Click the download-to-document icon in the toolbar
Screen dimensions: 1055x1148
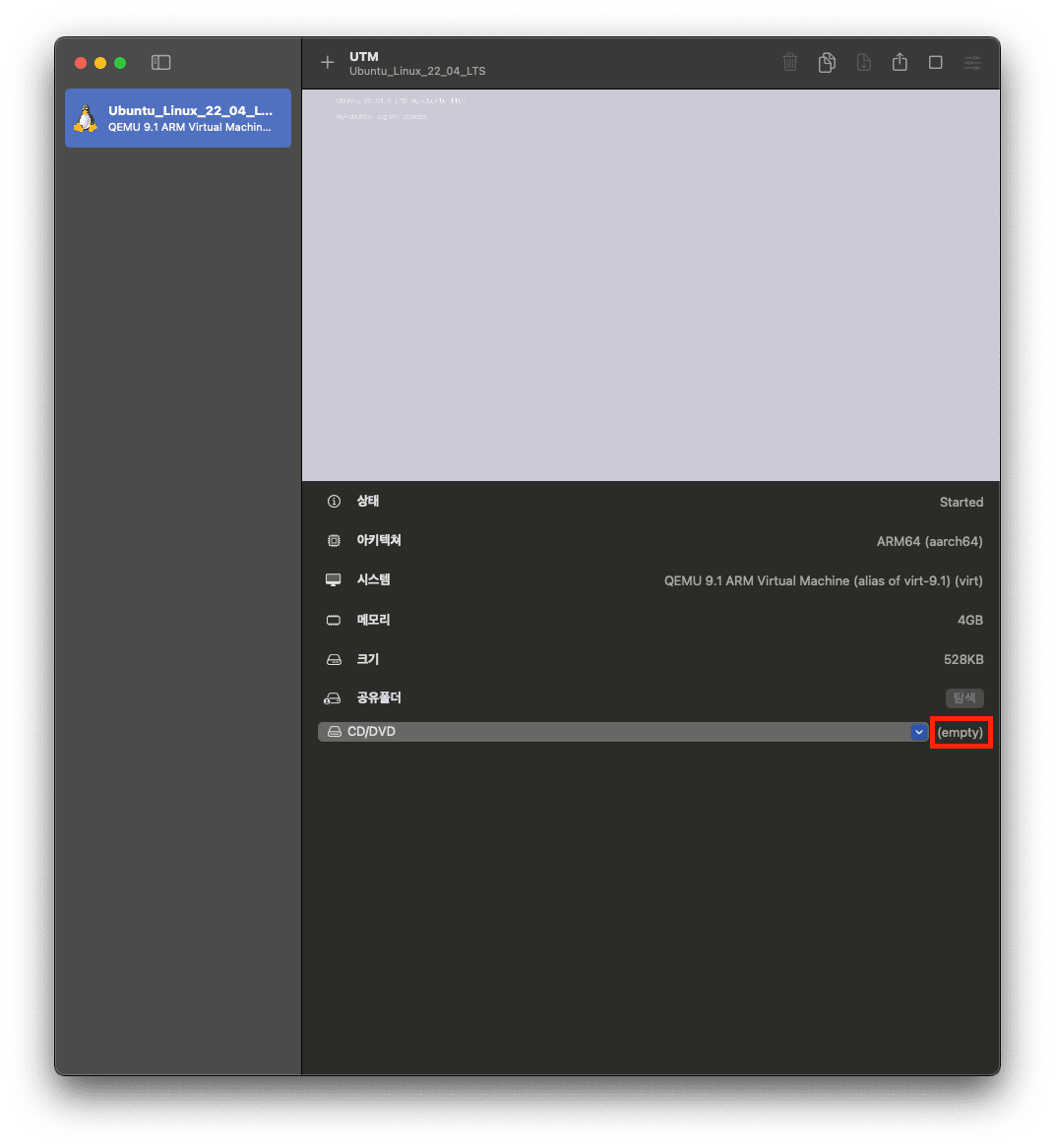coord(863,63)
